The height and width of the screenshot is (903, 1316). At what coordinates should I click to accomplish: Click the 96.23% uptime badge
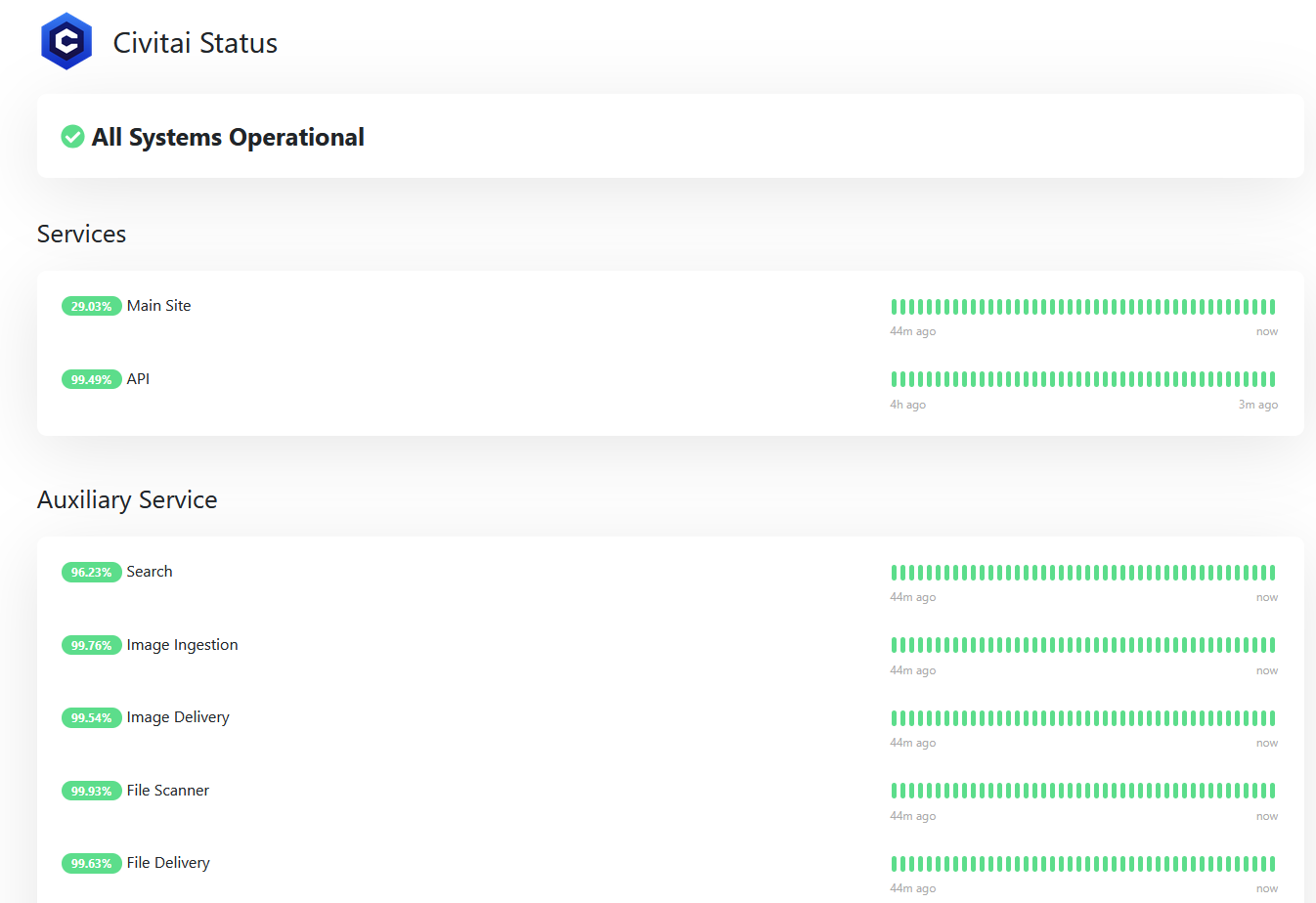click(x=92, y=572)
